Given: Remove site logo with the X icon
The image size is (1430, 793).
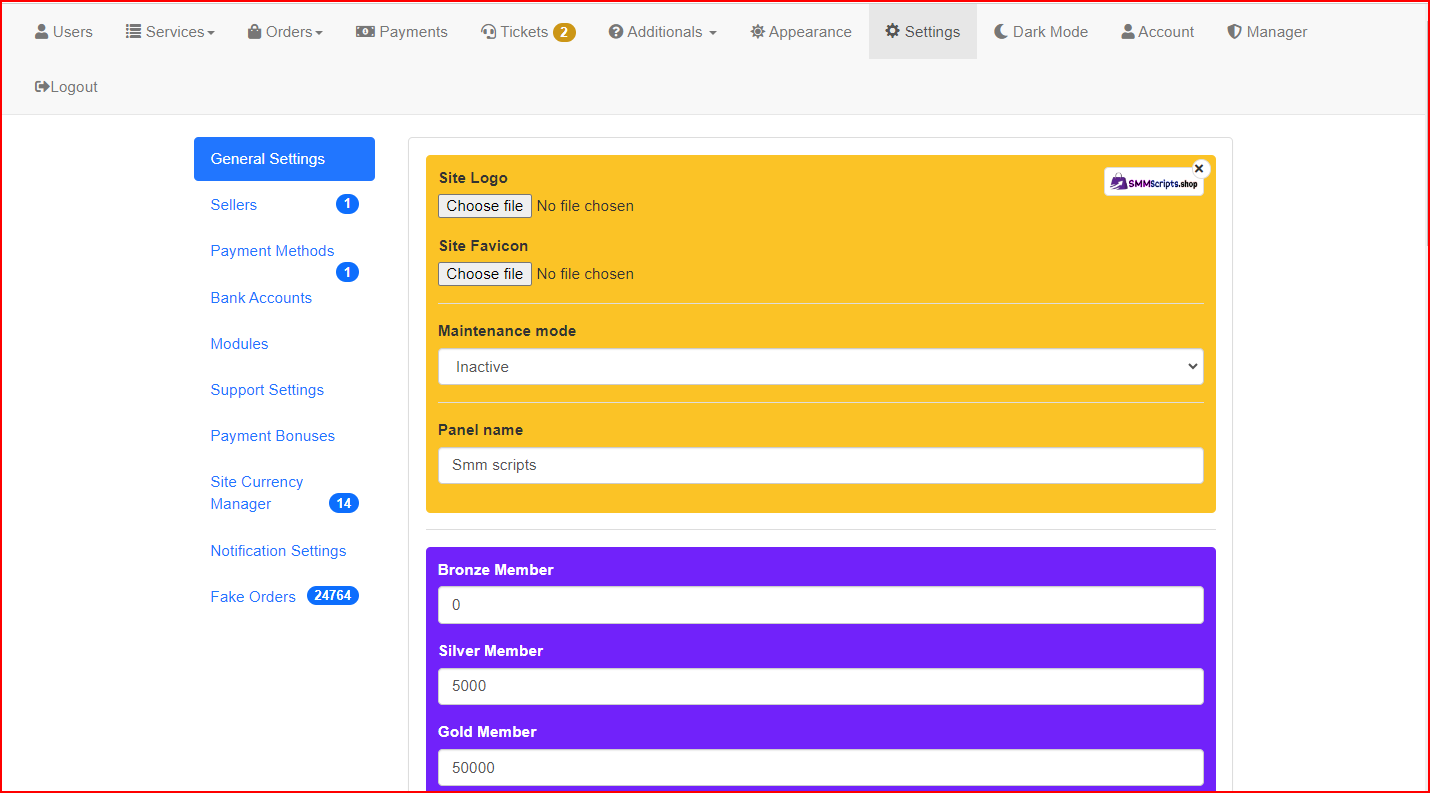Looking at the screenshot, I should tap(1200, 169).
